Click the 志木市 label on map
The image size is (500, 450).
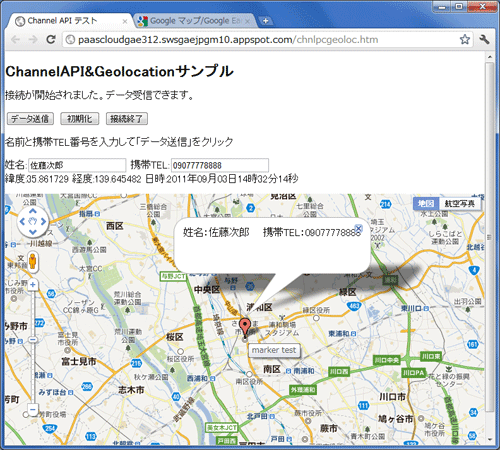tap(131, 390)
